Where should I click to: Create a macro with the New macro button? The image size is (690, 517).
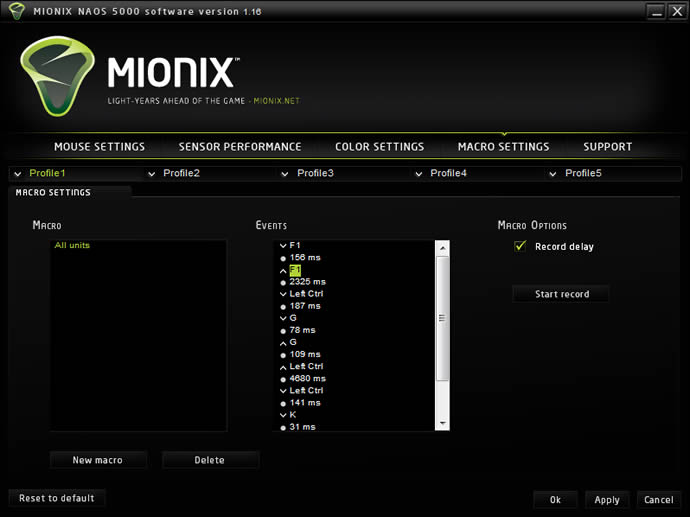(x=98, y=460)
